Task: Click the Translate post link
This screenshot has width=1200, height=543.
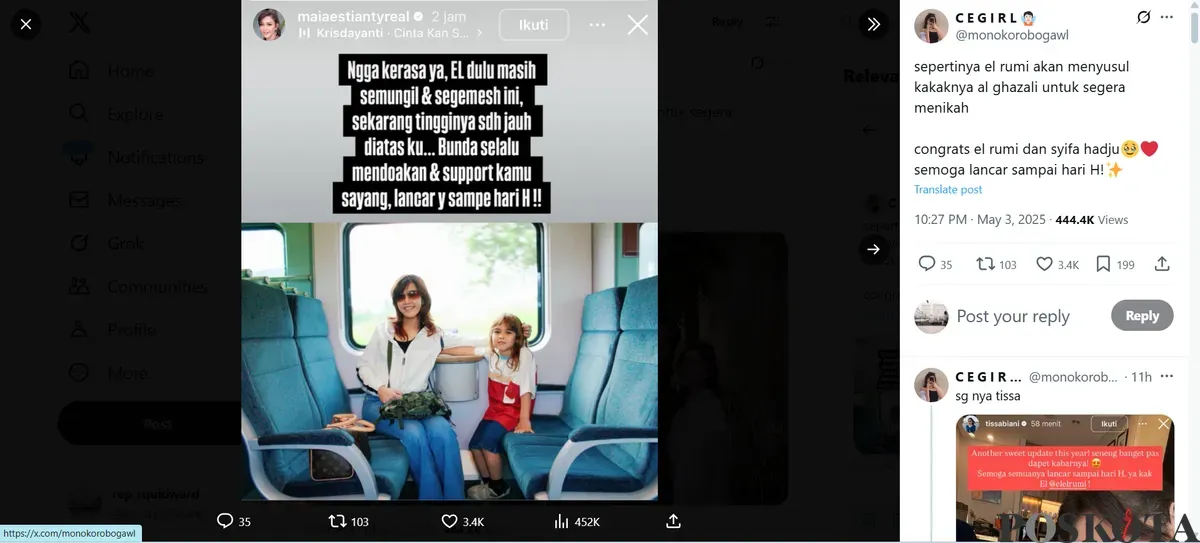Action: [x=948, y=189]
